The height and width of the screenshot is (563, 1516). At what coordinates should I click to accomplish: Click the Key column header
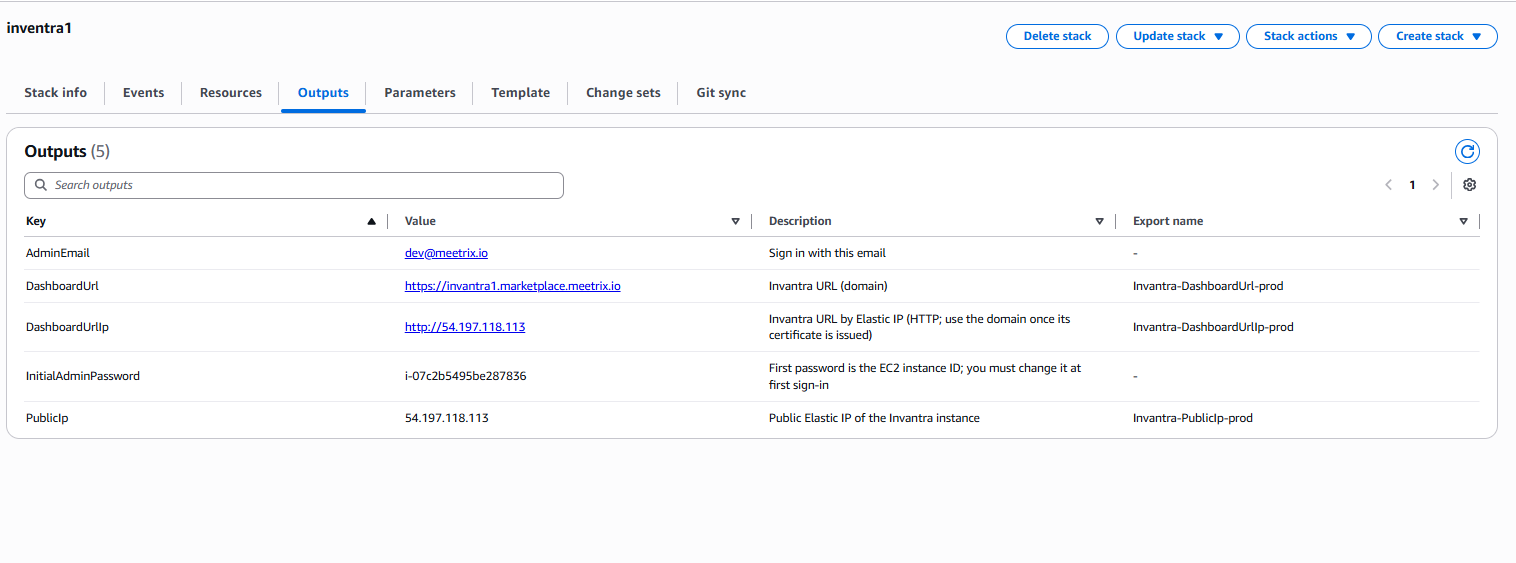(x=36, y=221)
